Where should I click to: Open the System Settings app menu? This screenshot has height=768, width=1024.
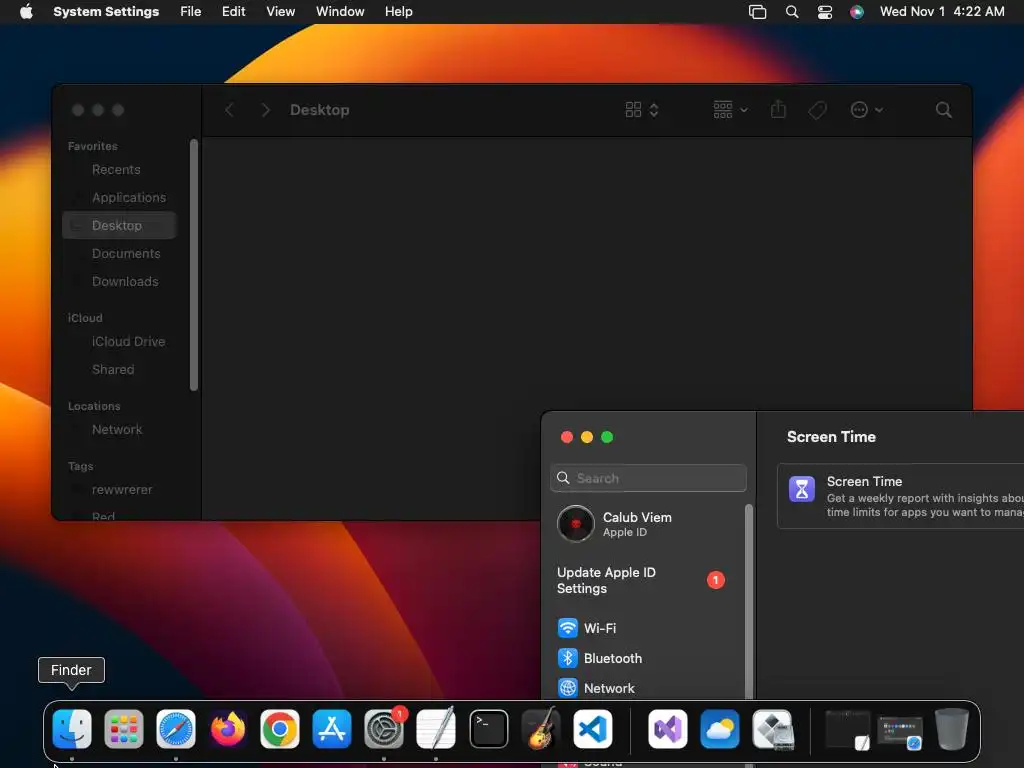(x=106, y=12)
